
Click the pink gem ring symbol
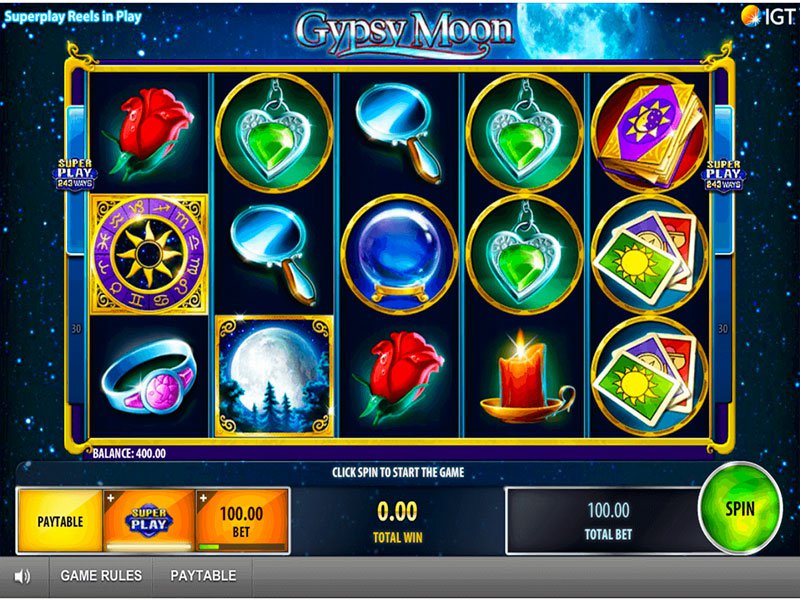pyautogui.click(x=149, y=376)
